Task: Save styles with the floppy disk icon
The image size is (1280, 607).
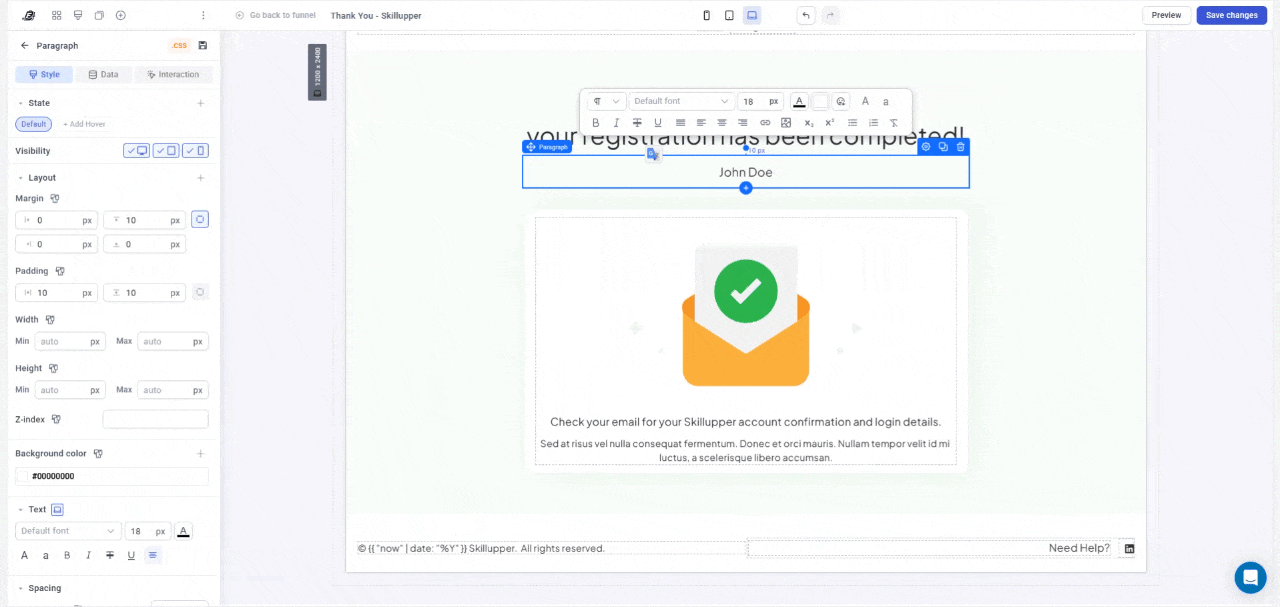Action: 203,45
